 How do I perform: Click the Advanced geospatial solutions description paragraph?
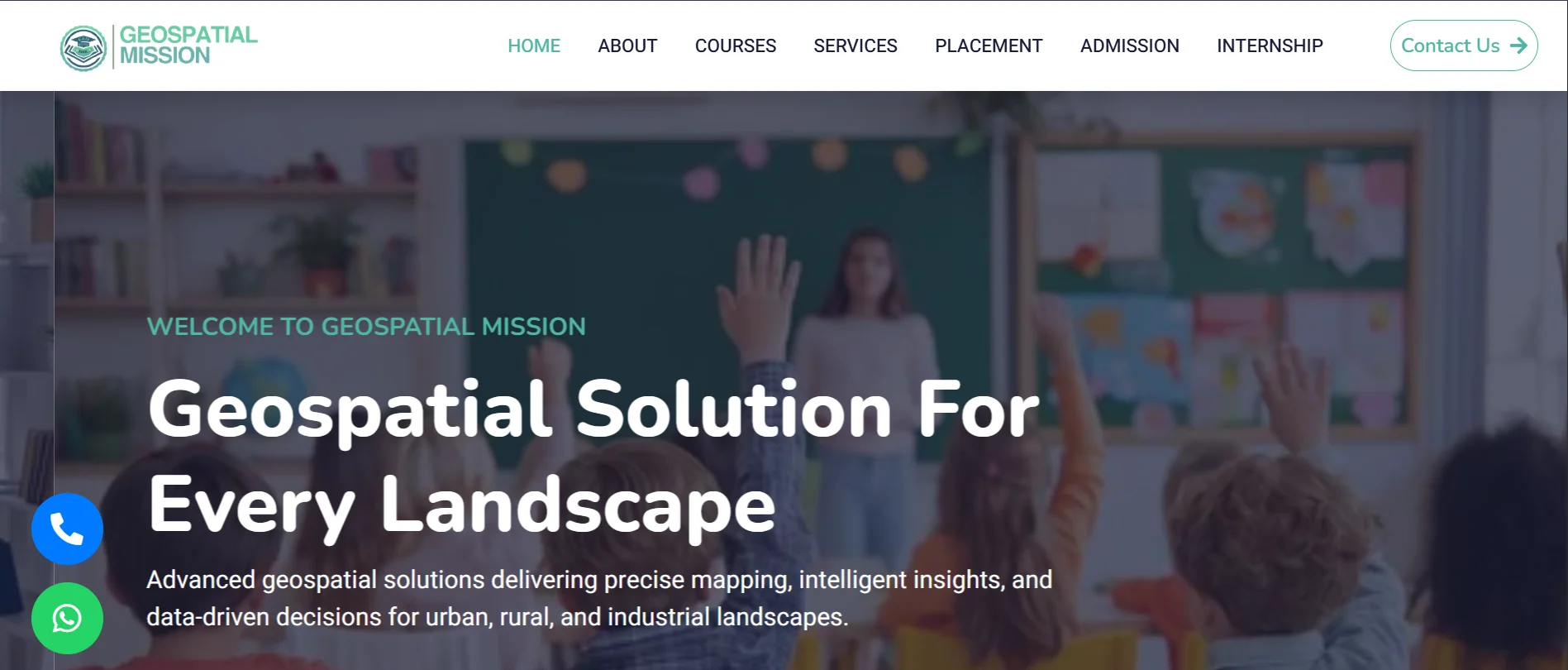[599, 598]
